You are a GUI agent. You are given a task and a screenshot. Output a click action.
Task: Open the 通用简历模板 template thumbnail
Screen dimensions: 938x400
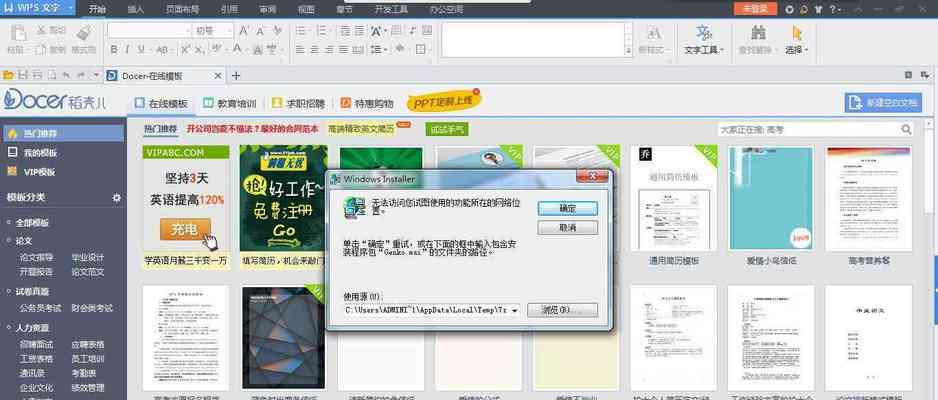[674, 197]
